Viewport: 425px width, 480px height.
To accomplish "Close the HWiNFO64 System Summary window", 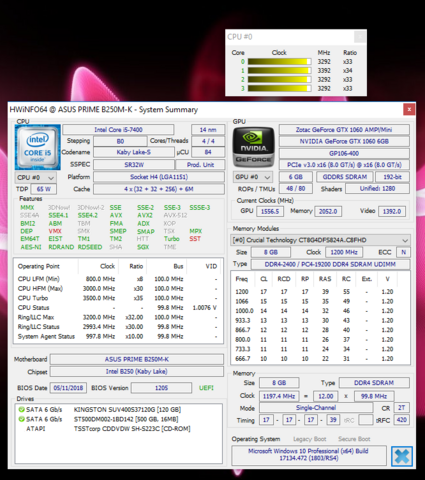I will click(409, 109).
